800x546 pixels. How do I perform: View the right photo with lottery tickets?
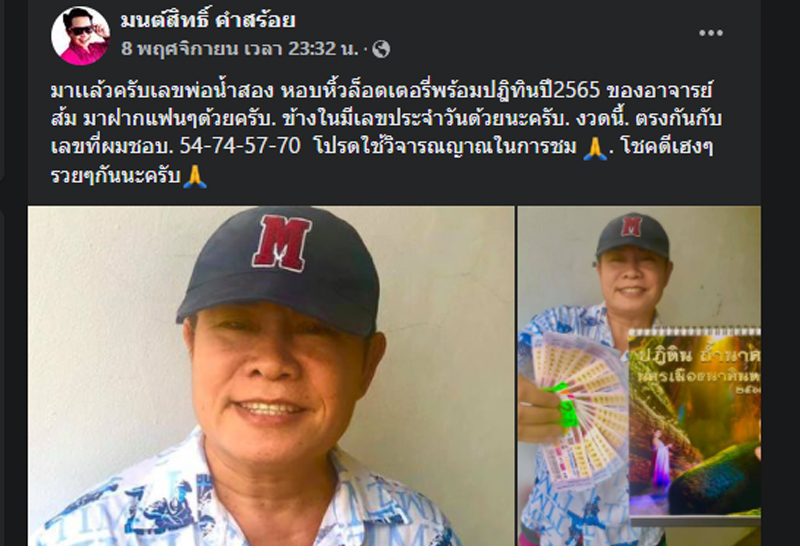639,376
